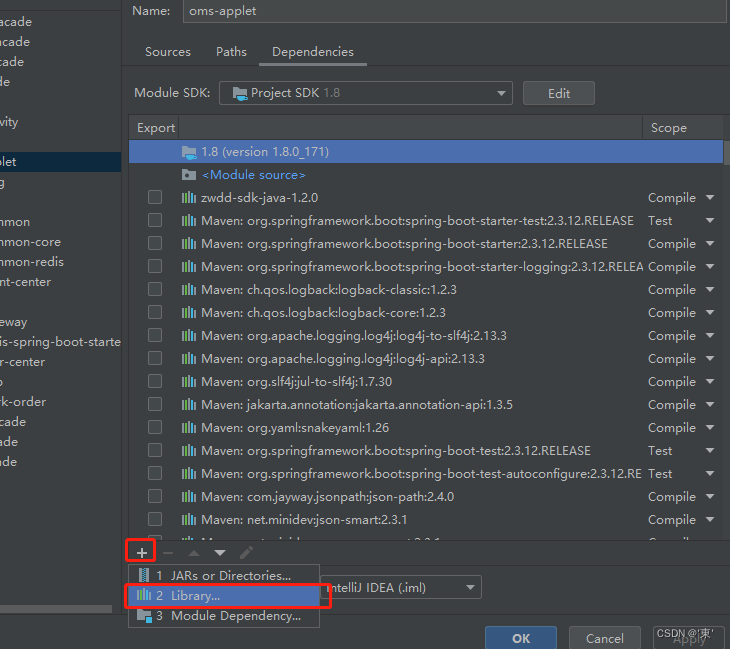Click library icon of logback-classic:1.2.3
The image size is (730, 649).
pos(189,290)
